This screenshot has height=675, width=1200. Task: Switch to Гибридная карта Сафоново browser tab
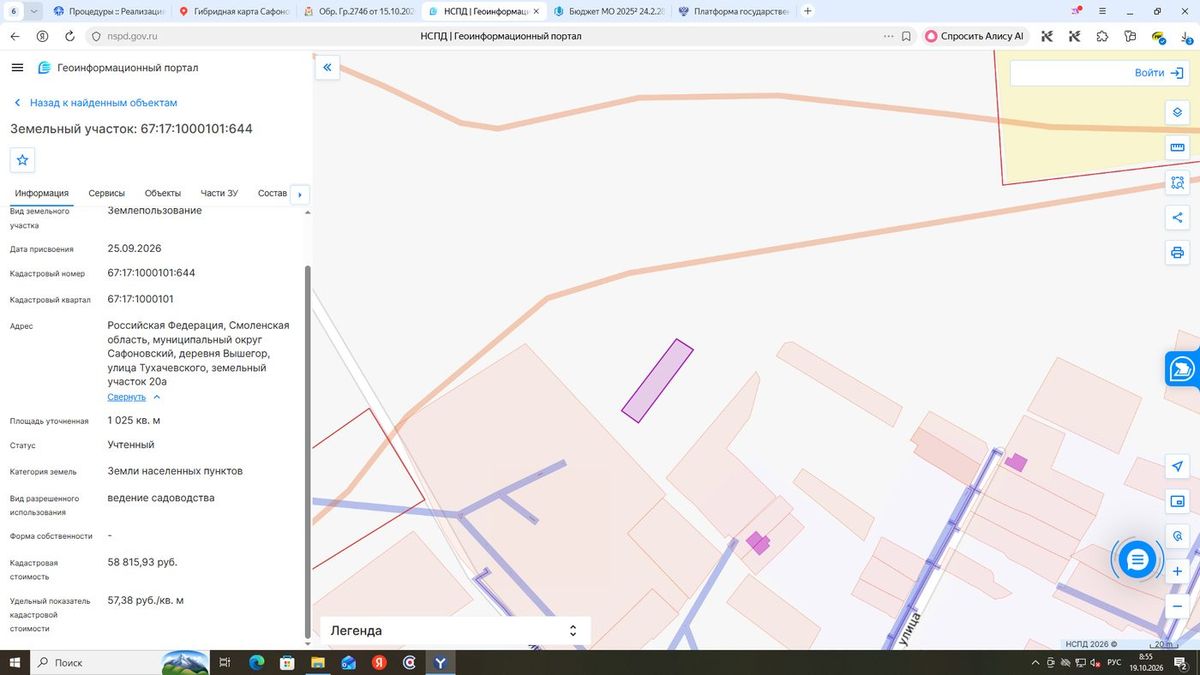234,11
